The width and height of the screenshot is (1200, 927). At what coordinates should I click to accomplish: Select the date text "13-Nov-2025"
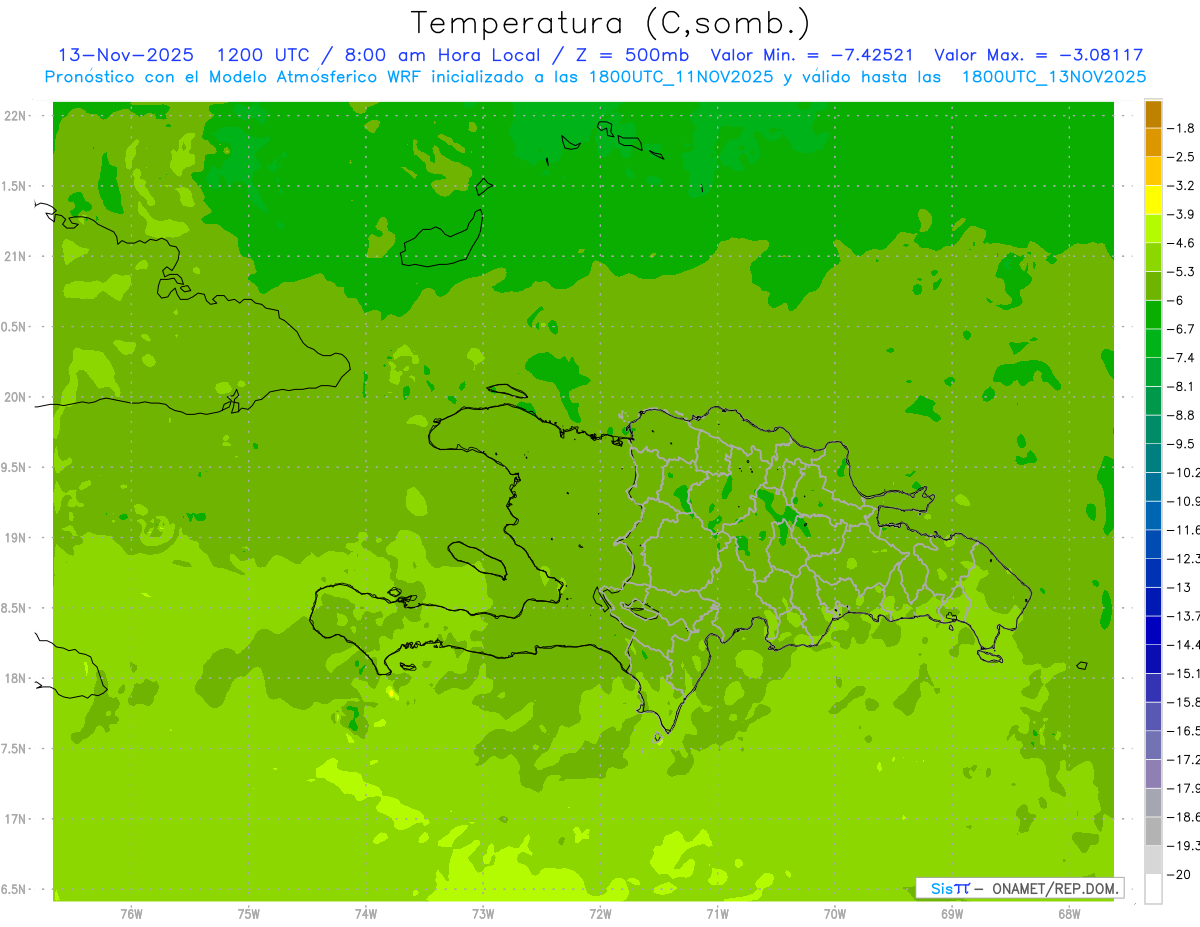tap(127, 55)
